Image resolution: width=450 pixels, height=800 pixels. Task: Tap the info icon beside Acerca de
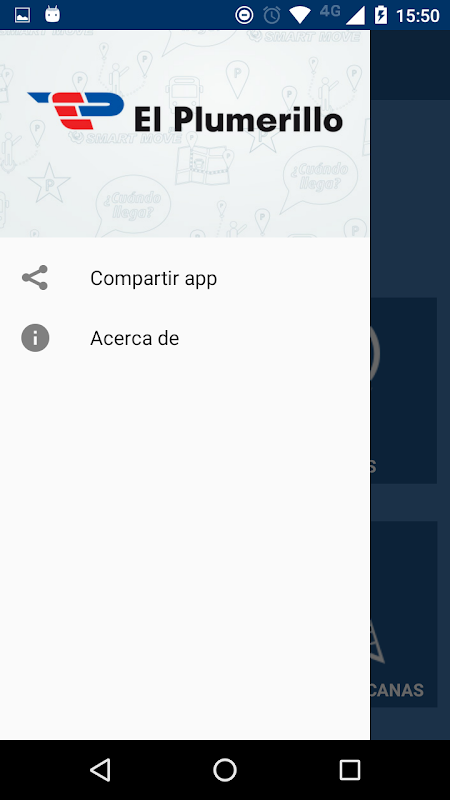[x=35, y=338]
